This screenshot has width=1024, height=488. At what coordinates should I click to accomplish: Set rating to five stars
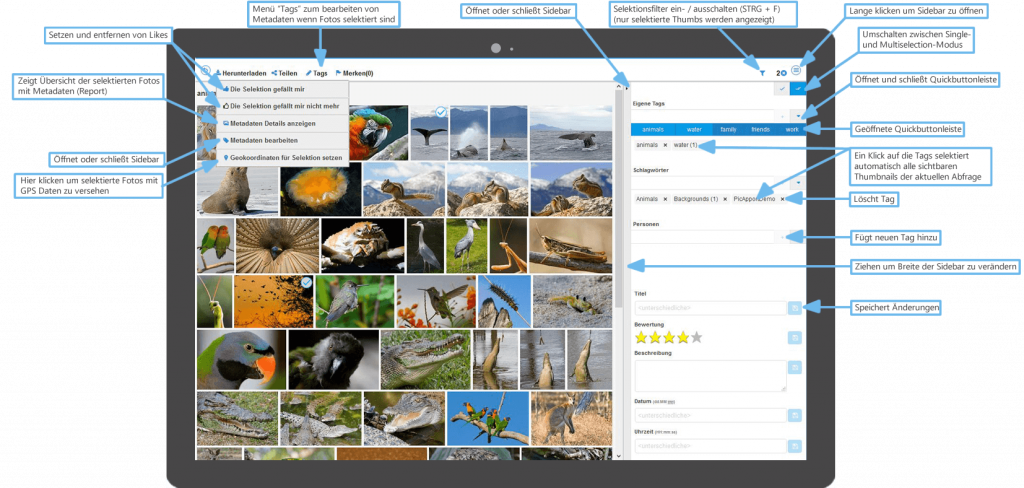point(697,338)
